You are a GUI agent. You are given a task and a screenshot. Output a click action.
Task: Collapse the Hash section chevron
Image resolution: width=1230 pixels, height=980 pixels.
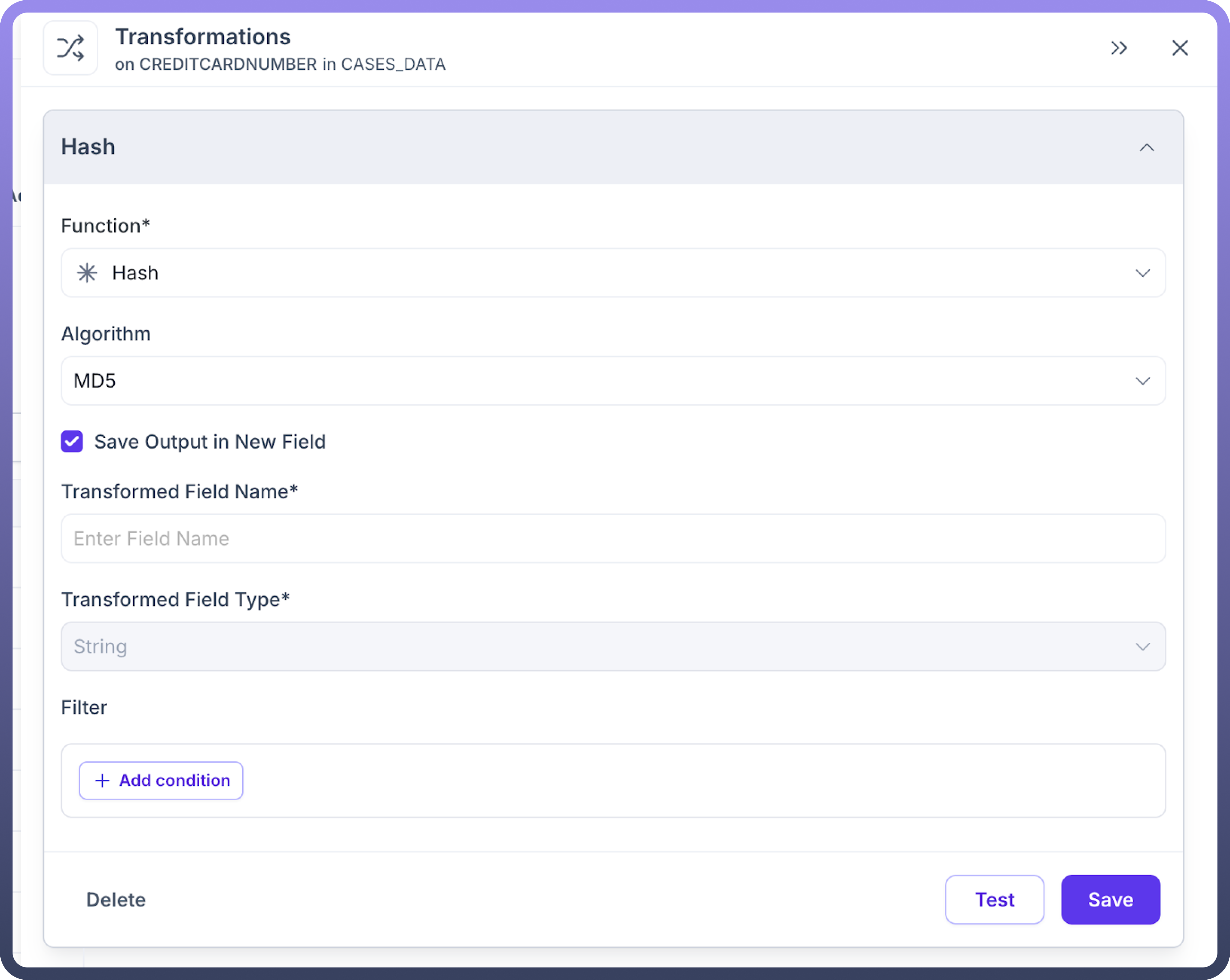click(1146, 148)
